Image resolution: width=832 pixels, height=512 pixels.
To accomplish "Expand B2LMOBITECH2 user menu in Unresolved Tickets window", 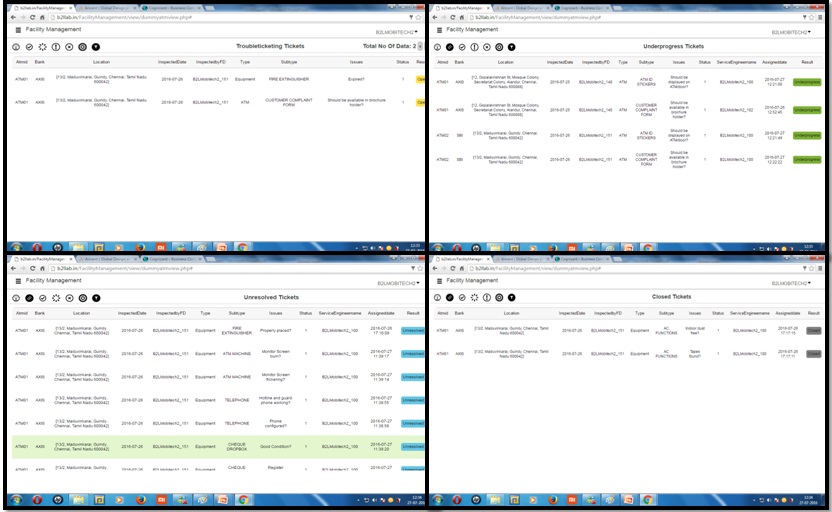I will pyautogui.click(x=397, y=283).
